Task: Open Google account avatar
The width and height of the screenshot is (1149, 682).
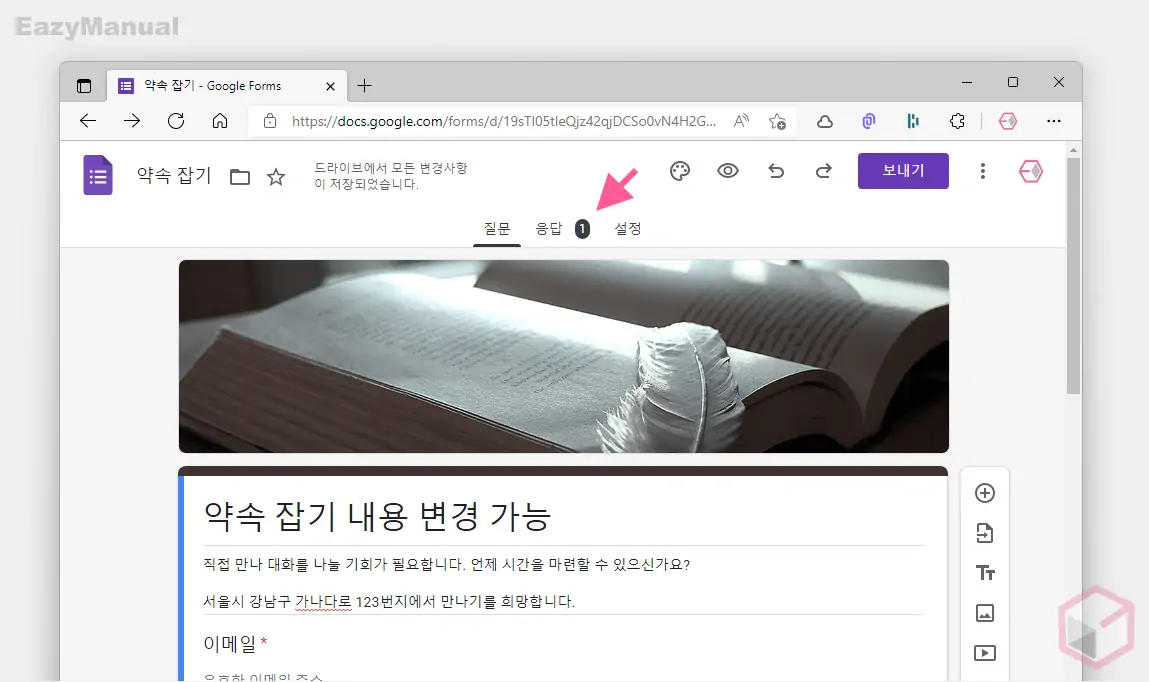Action: [x=1030, y=171]
